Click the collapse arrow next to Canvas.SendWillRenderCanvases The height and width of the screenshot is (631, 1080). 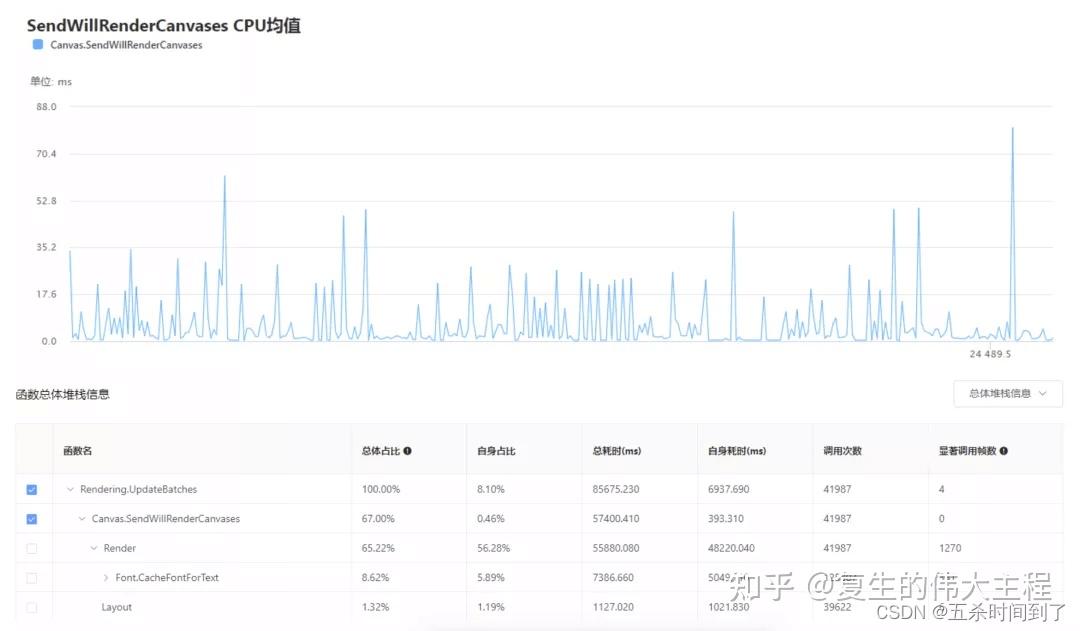tap(80, 518)
